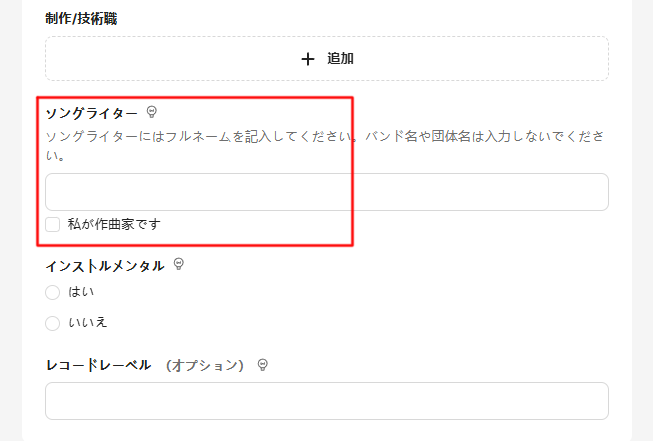Select the はい radio button for インストルメンタル
The height and width of the screenshot is (441, 653).
tap(52, 292)
